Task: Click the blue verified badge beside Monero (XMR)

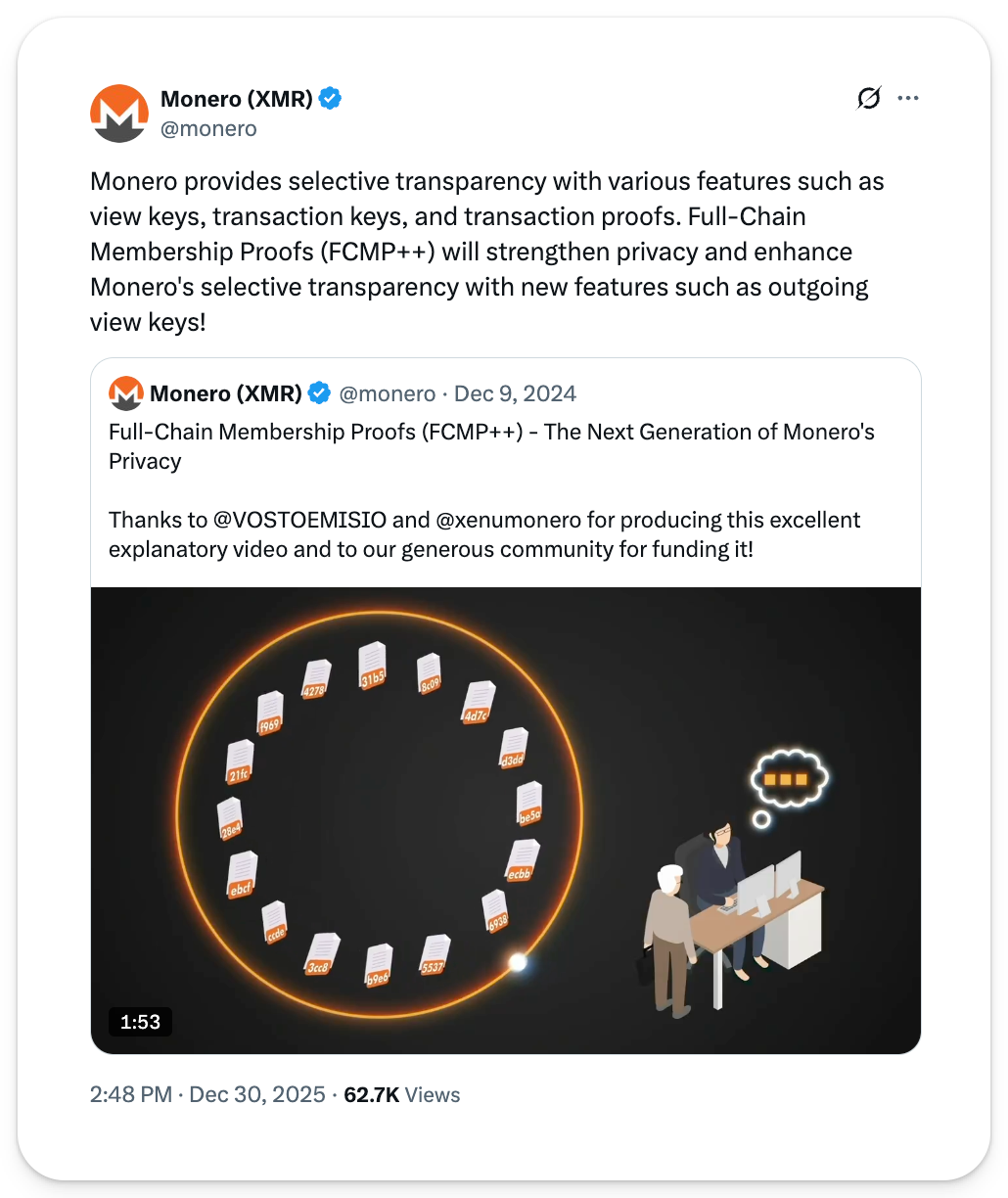Action: [331, 99]
